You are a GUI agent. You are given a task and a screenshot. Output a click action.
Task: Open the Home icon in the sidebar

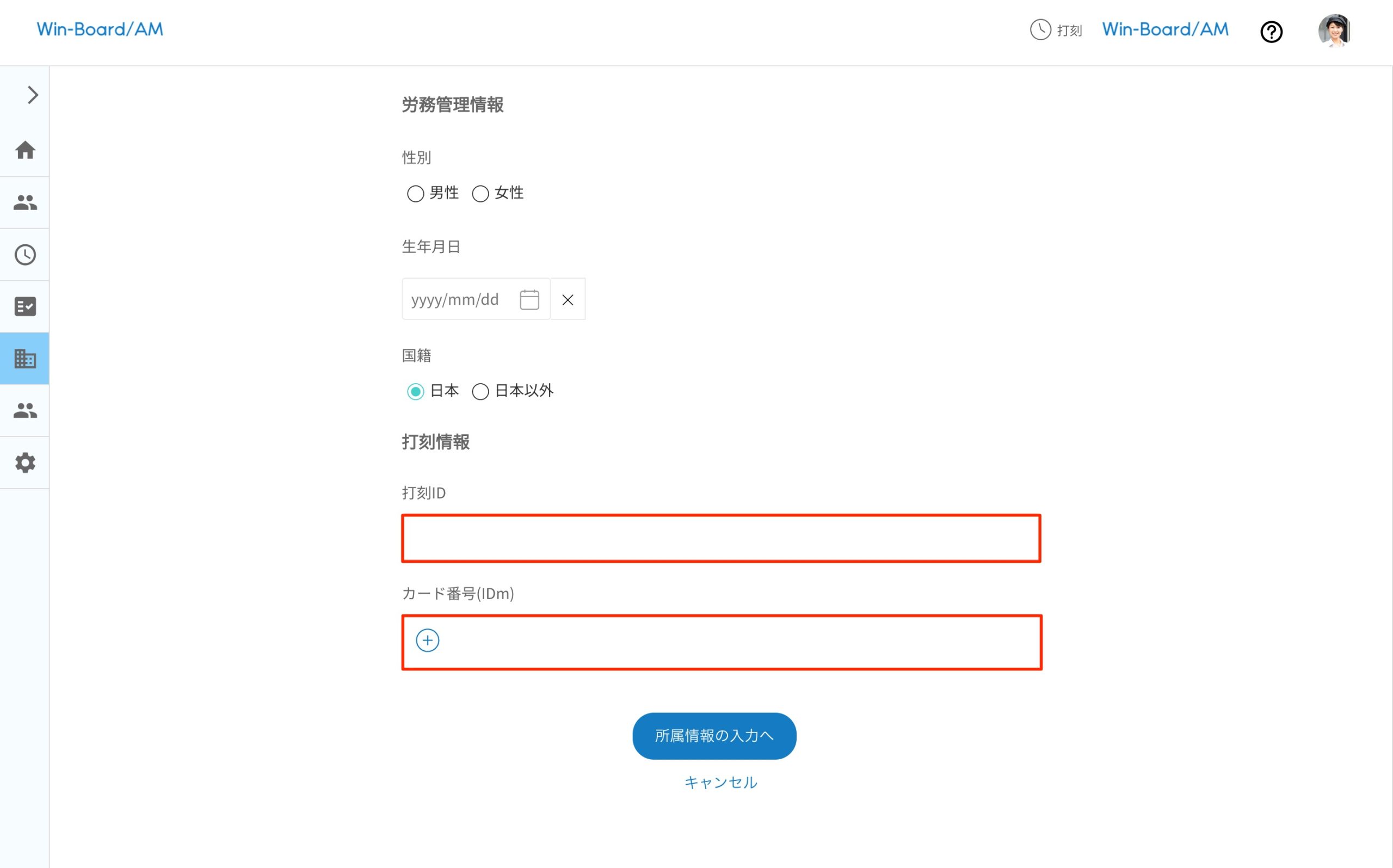click(x=25, y=150)
